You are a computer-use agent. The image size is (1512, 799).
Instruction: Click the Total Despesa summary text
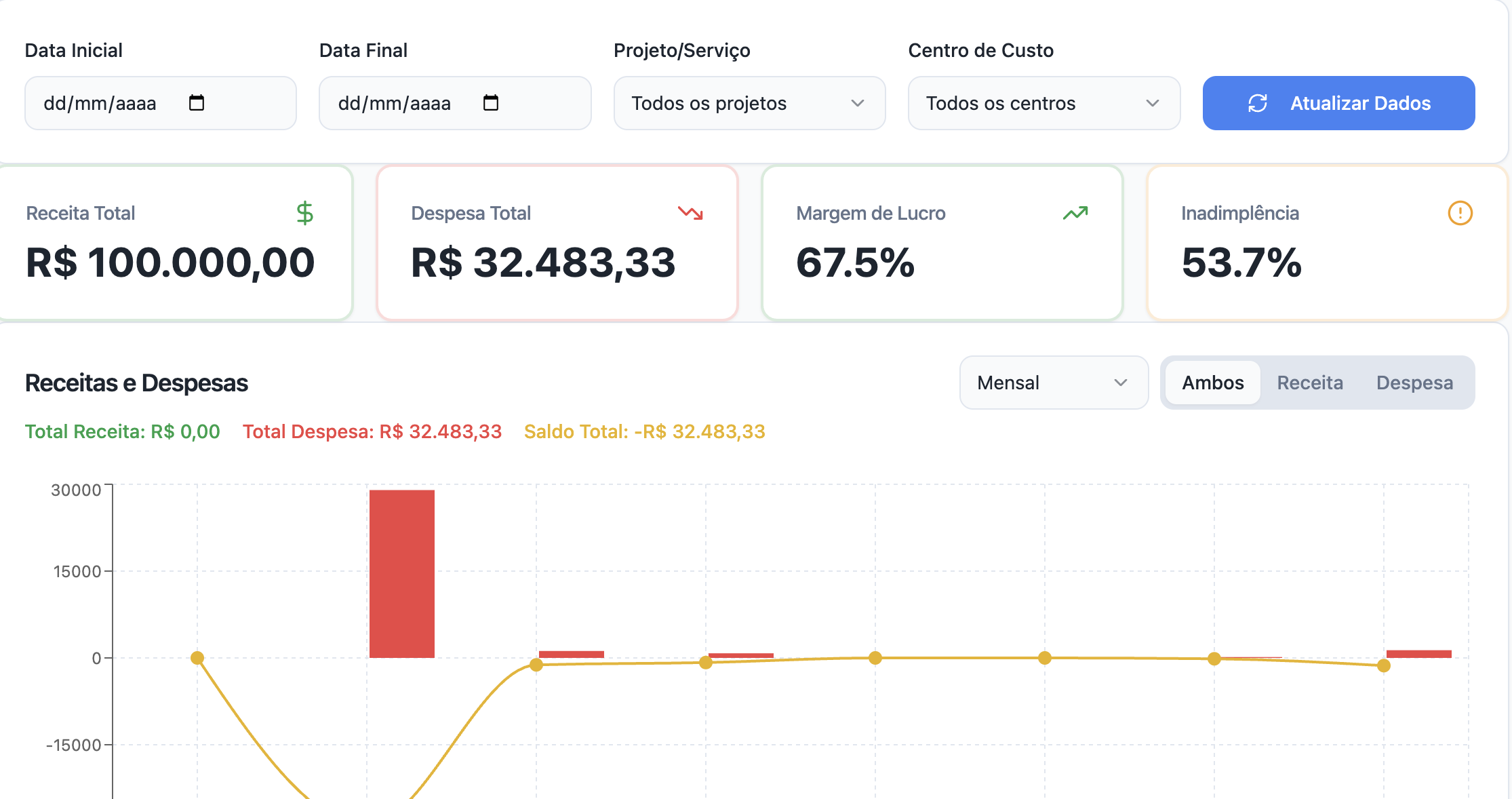point(372,431)
